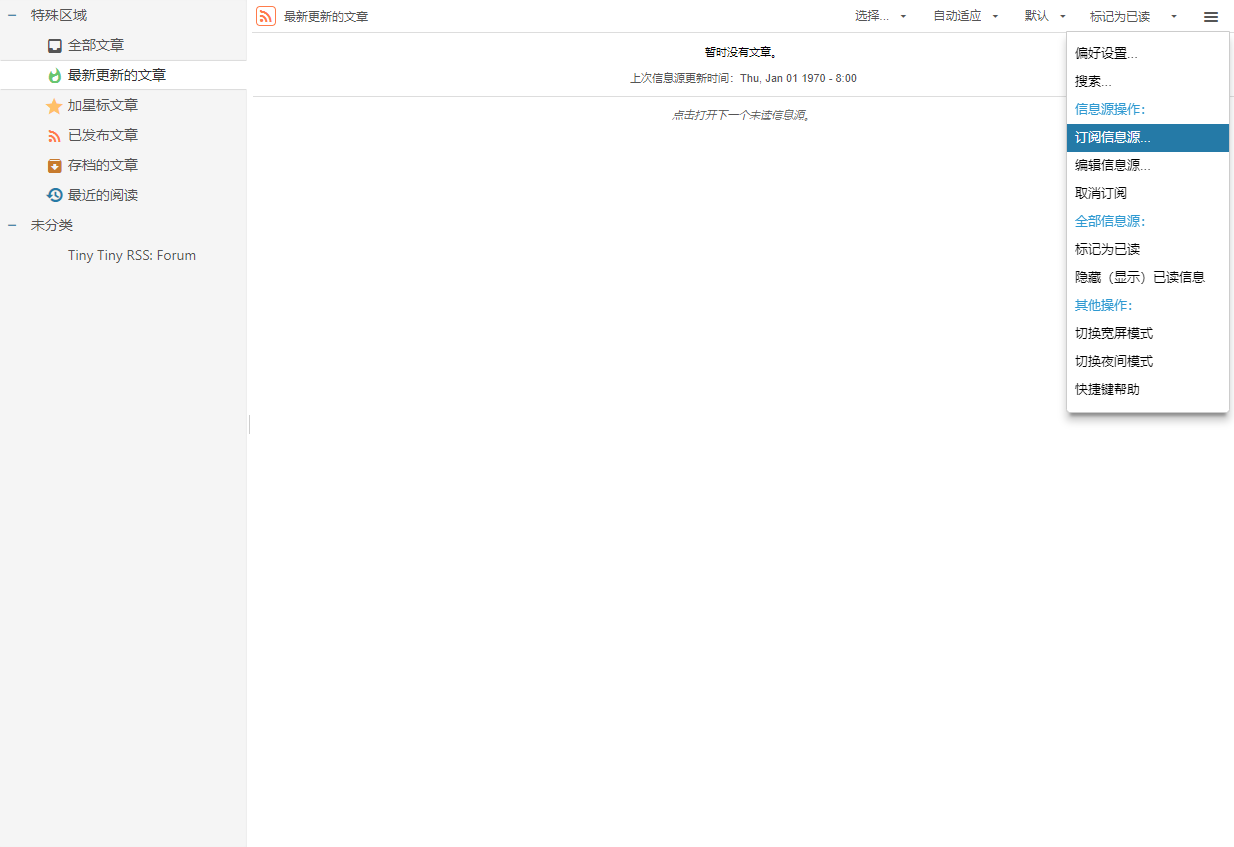Choose 取消订阅 from the menu
This screenshot has width=1234, height=847.
coord(1148,193)
